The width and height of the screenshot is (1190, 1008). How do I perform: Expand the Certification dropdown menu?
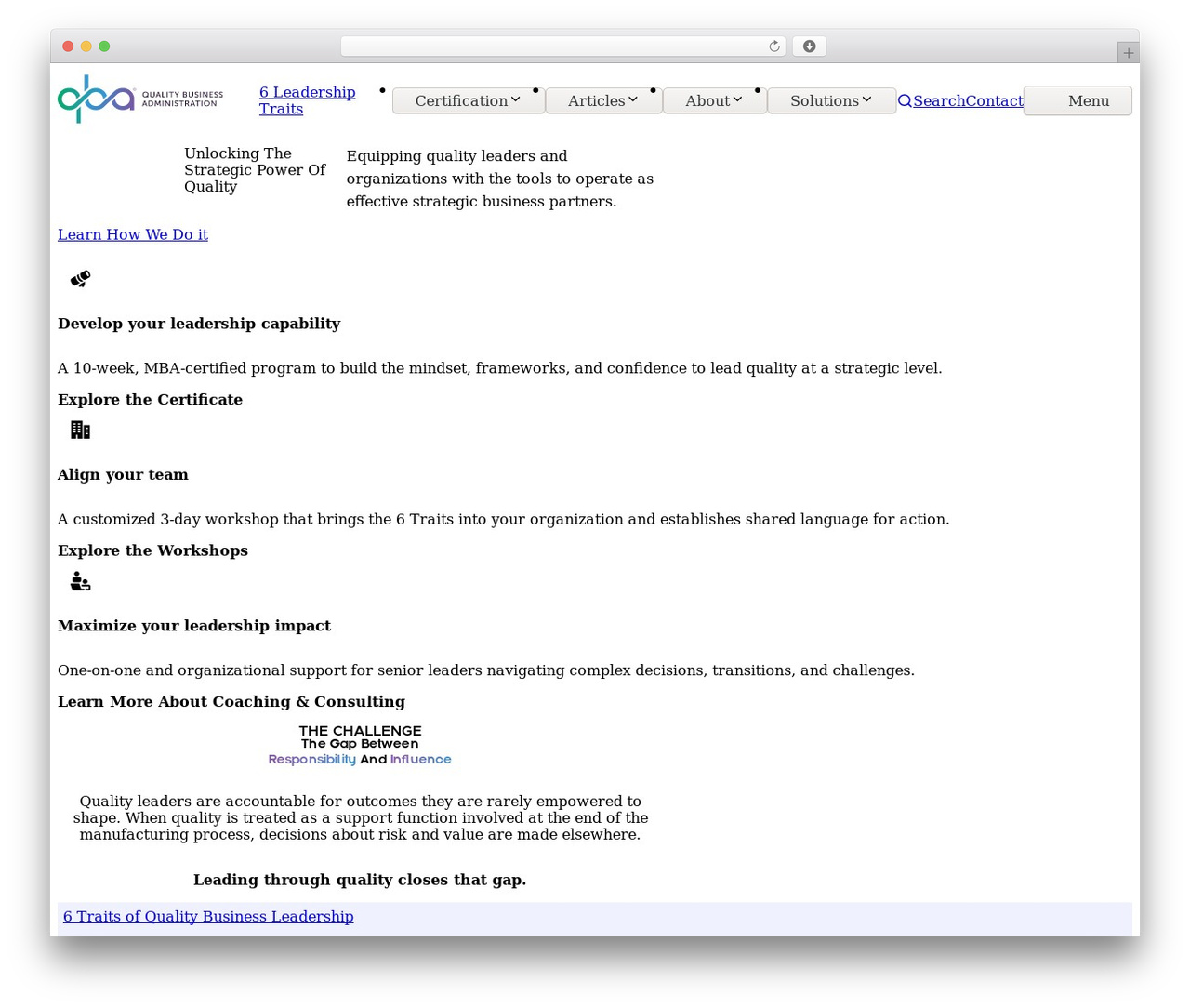[x=469, y=100]
